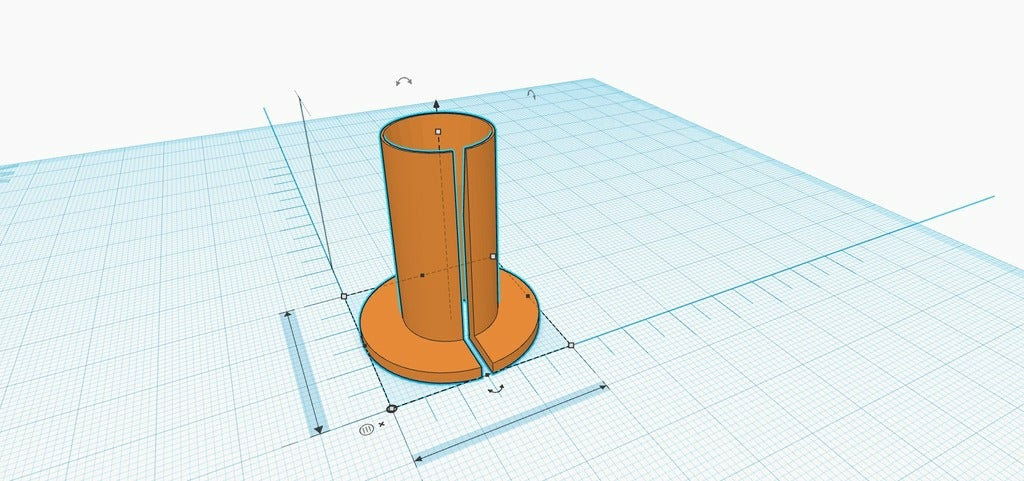
Task: Click the white corner handle on the tube's right edge
Action: 492,256
